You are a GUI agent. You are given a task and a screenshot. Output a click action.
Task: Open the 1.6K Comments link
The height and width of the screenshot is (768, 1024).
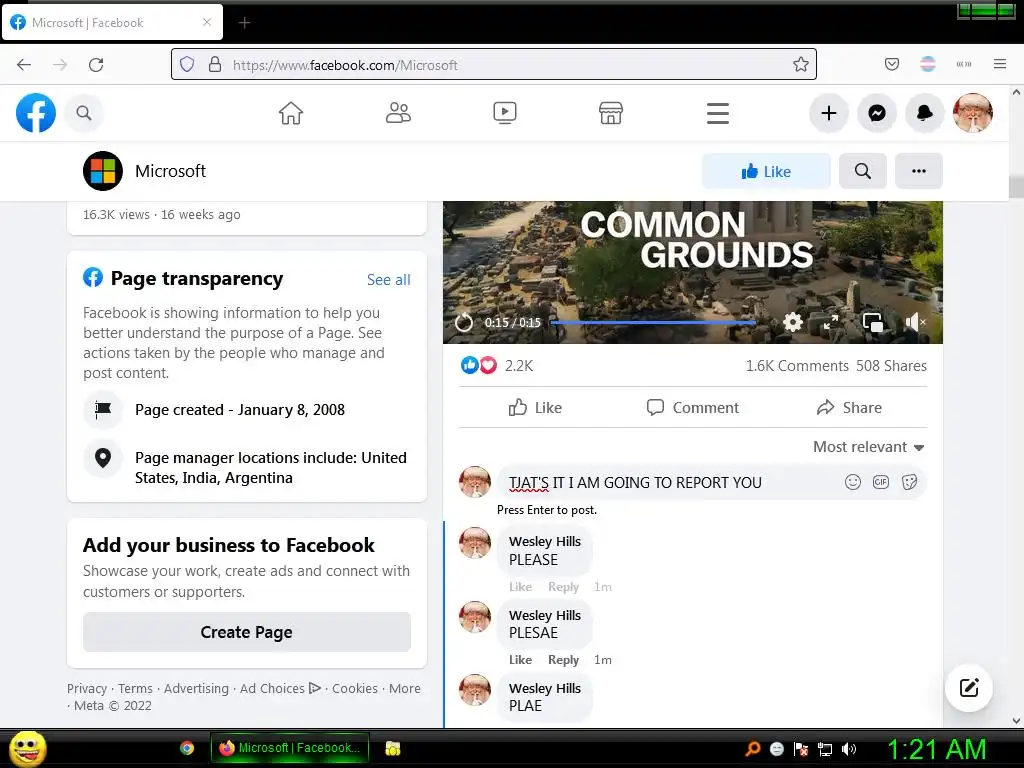797,366
